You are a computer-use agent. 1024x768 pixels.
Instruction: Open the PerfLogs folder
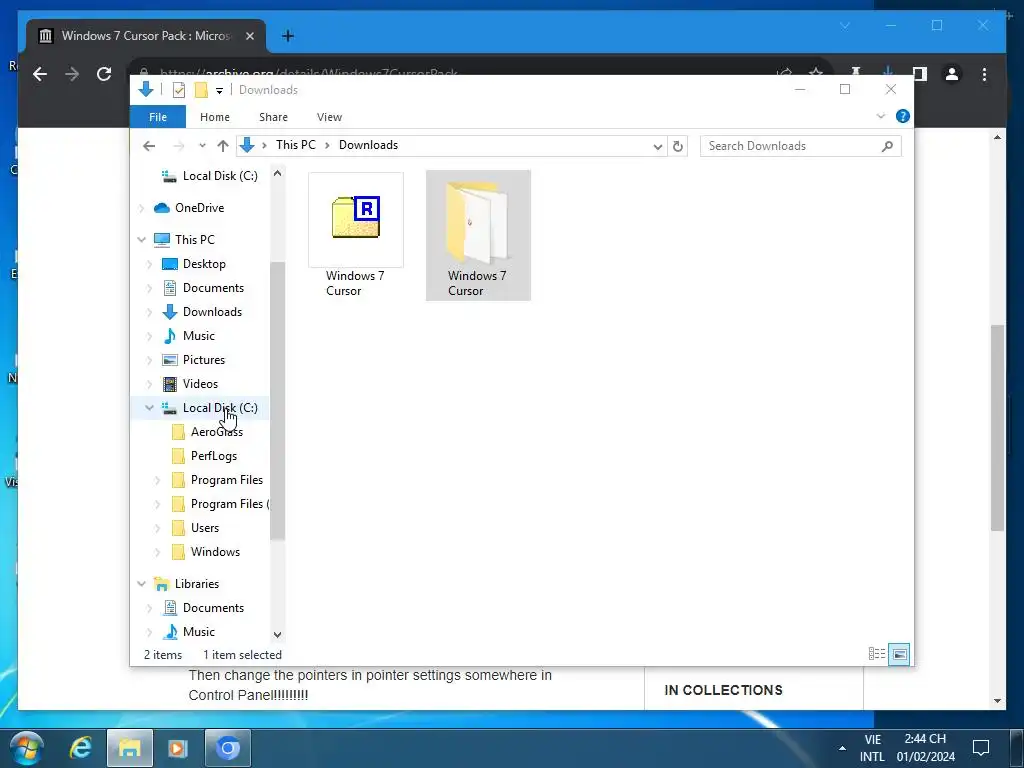click(x=214, y=456)
